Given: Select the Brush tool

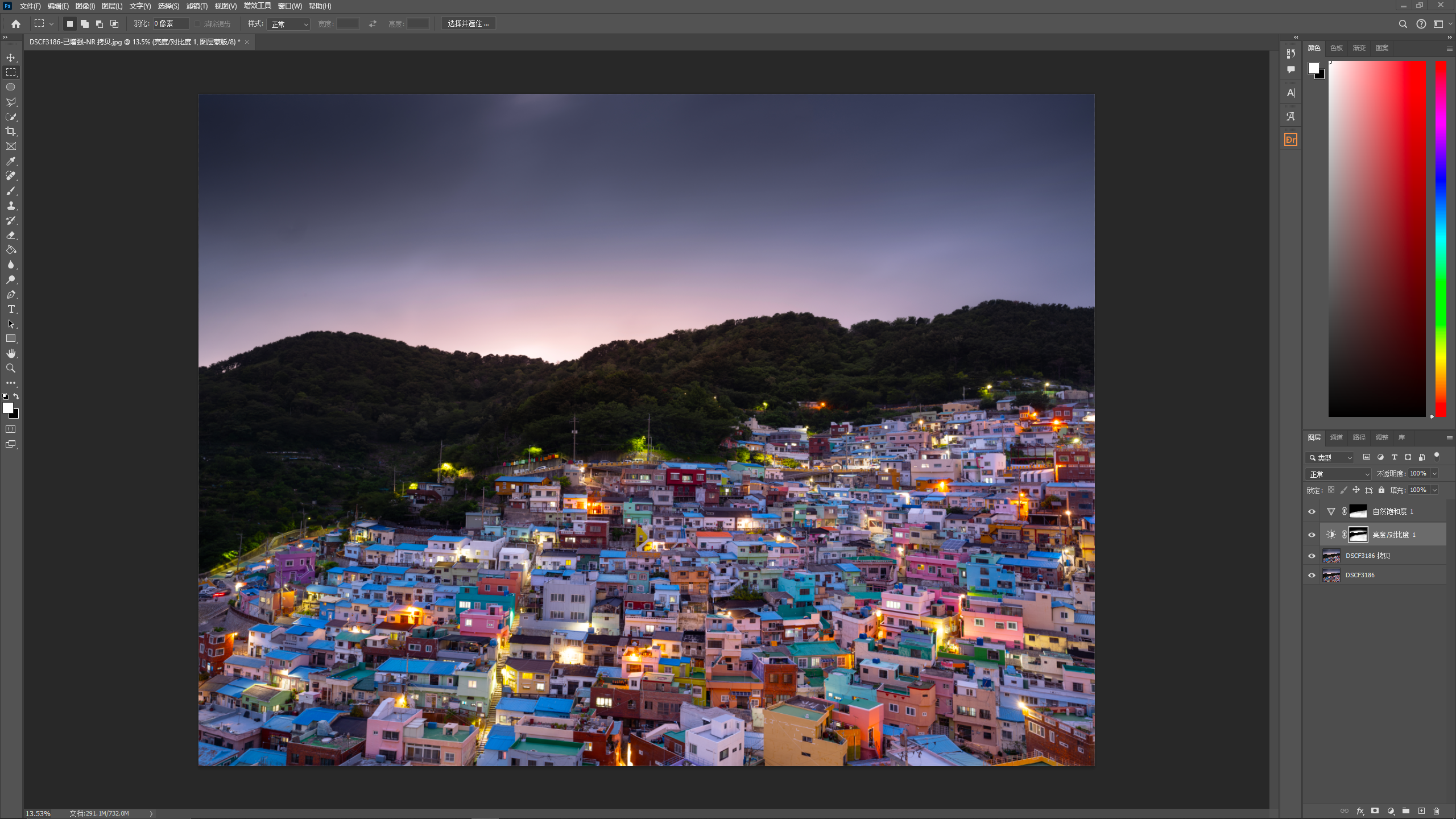Looking at the screenshot, I should (11, 191).
